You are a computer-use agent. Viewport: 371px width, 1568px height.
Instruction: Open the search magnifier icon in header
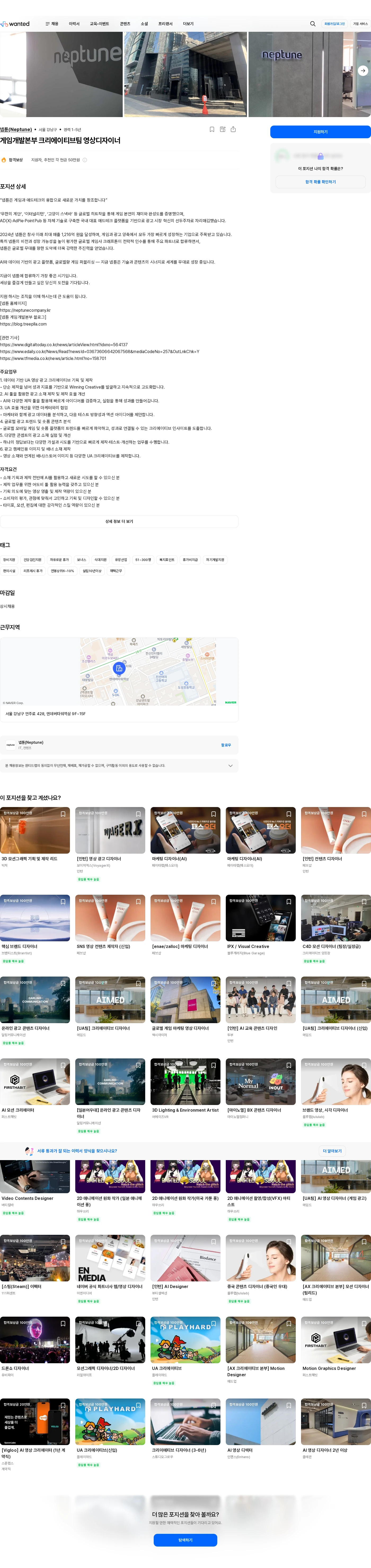[312, 24]
